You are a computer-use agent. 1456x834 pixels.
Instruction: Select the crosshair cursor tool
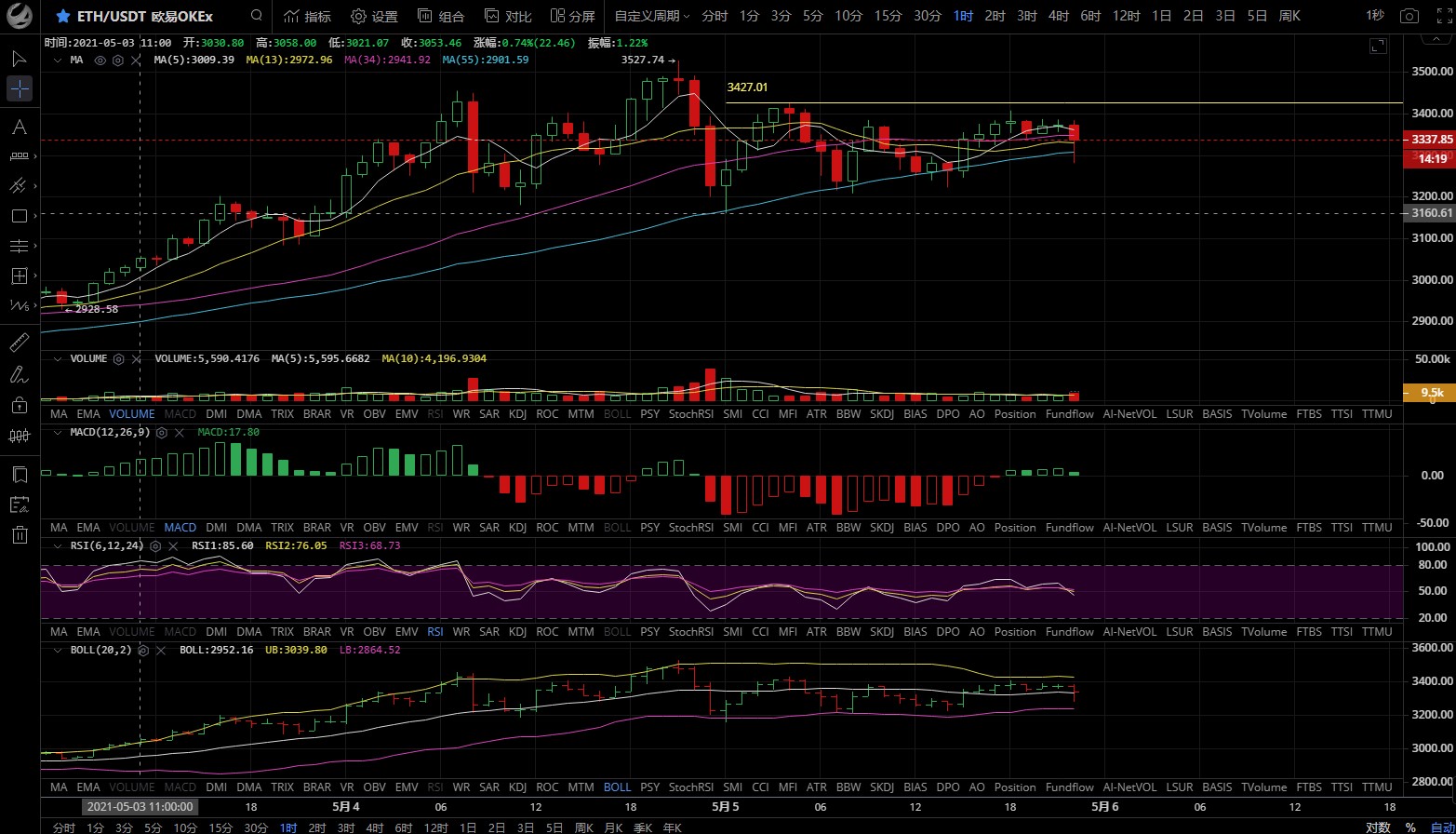pyautogui.click(x=20, y=89)
